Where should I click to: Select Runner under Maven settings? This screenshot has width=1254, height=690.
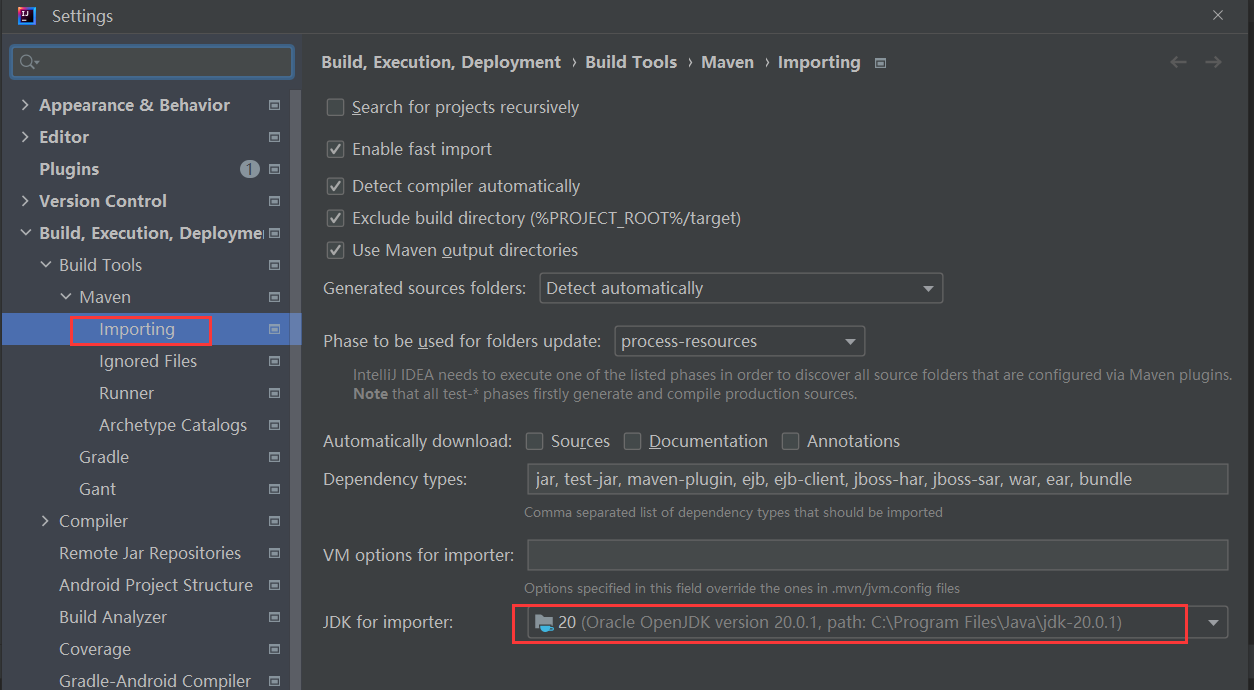pos(126,393)
